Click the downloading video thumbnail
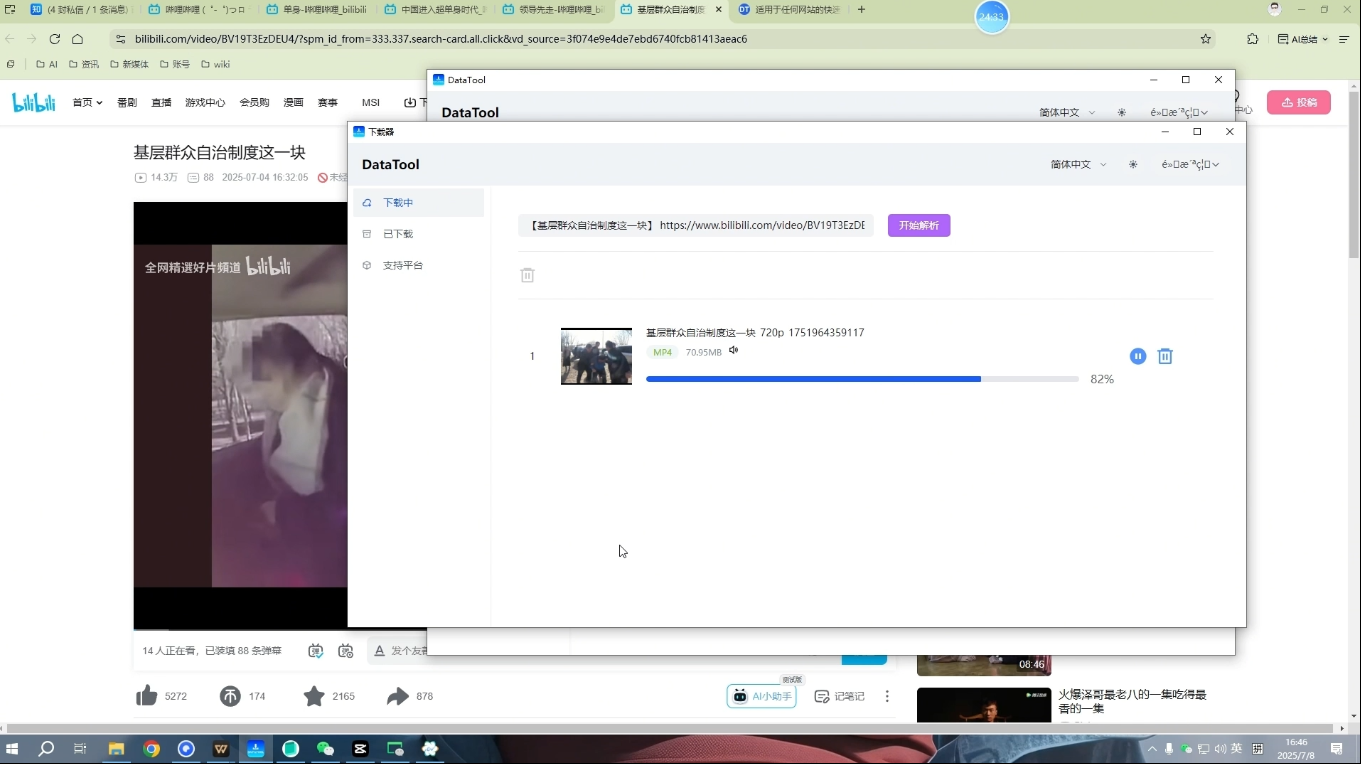This screenshot has width=1361, height=764. [x=596, y=356]
